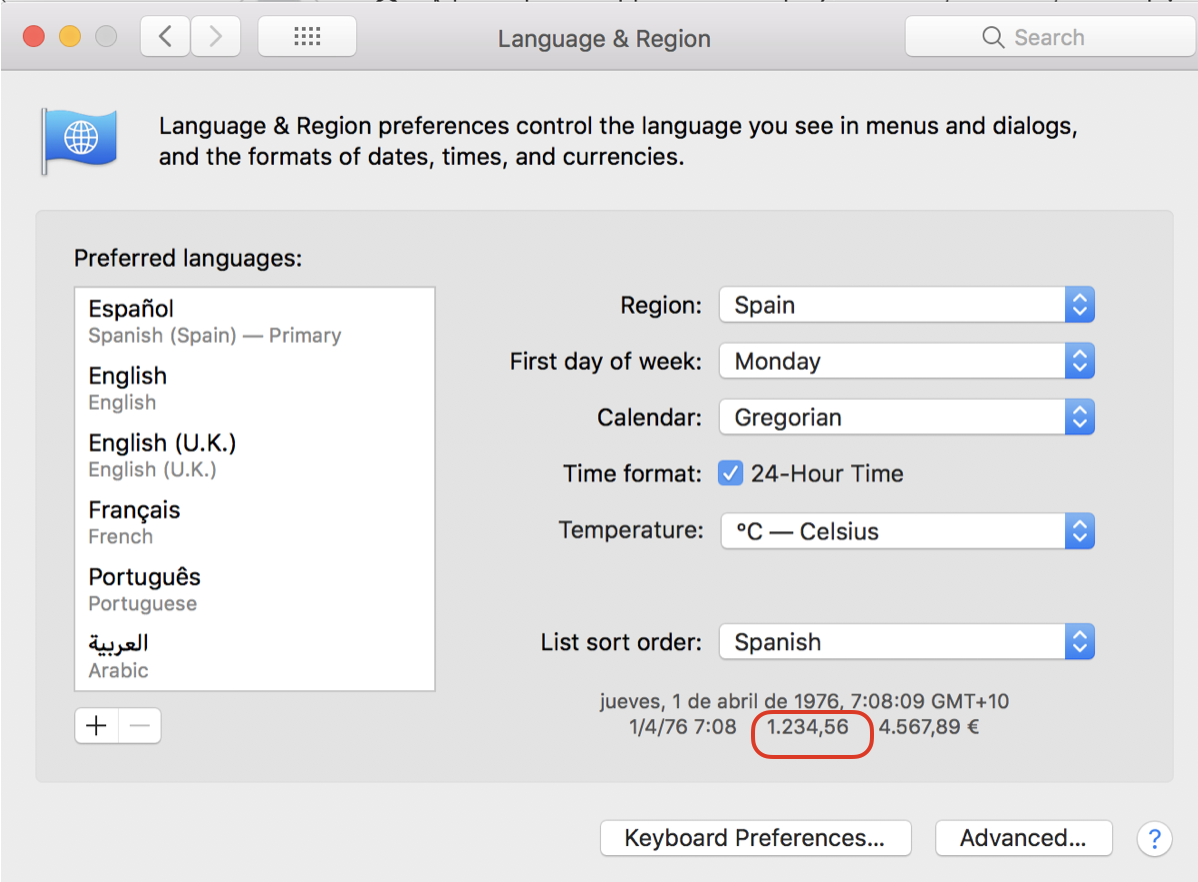Image resolution: width=1198 pixels, height=882 pixels.
Task: Add a preferred language with plus button
Action: pyautogui.click(x=97, y=726)
